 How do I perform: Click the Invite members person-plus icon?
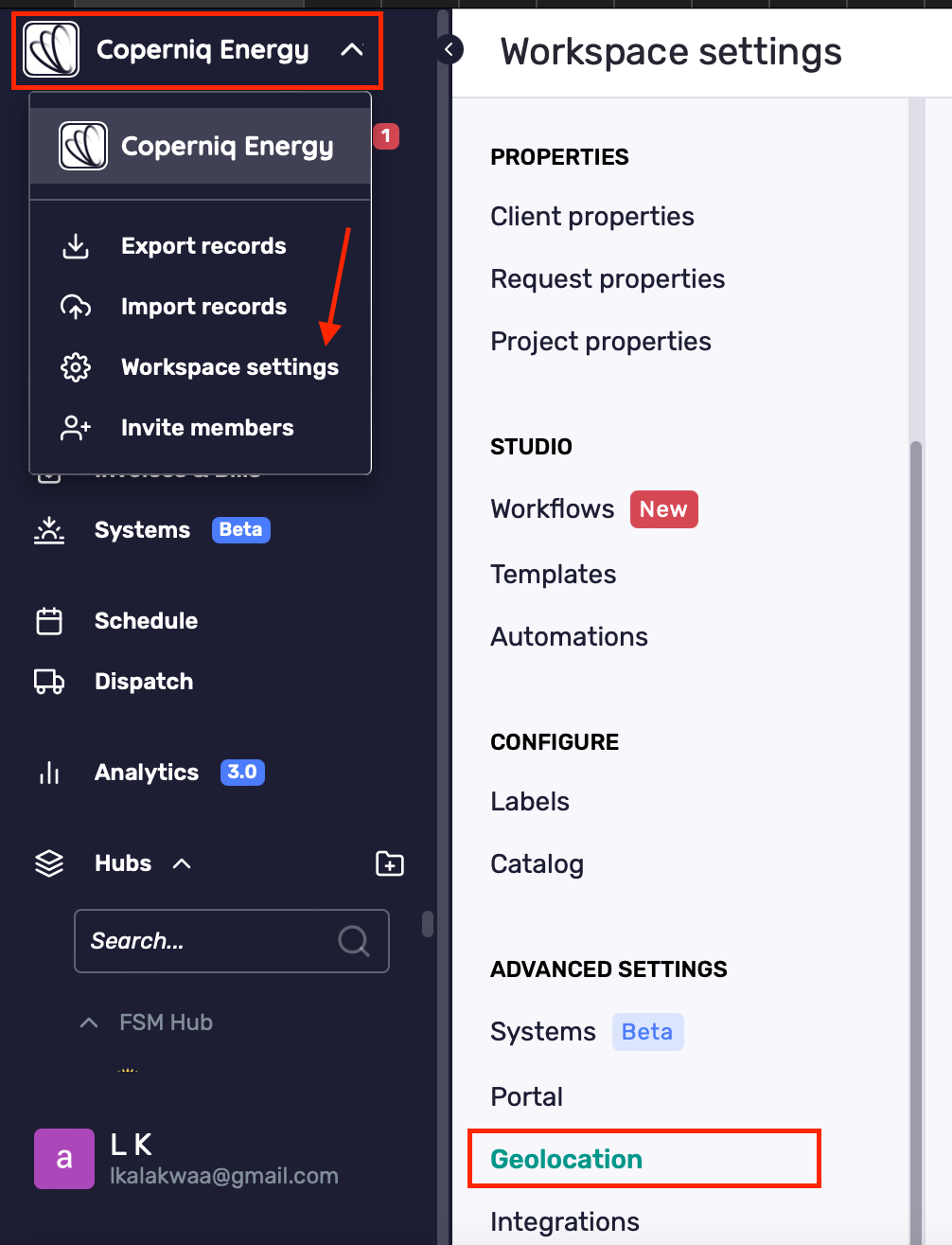[76, 428]
